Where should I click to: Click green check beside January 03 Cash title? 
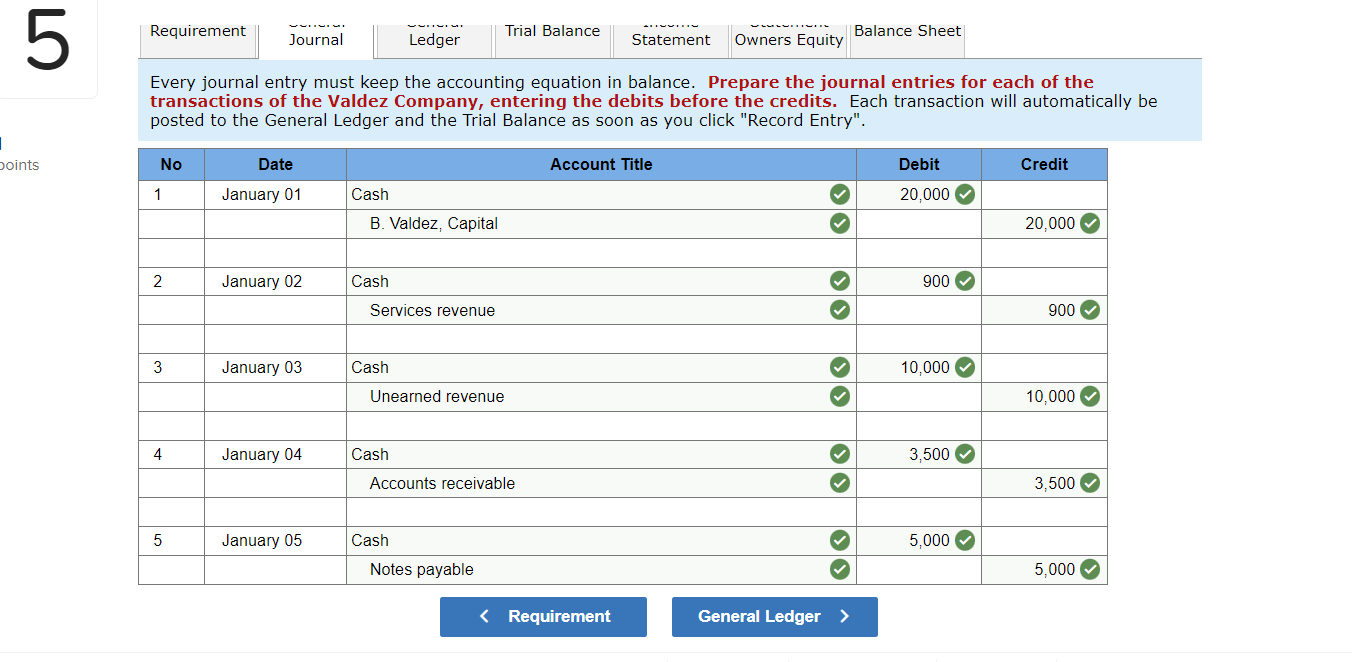(840, 367)
